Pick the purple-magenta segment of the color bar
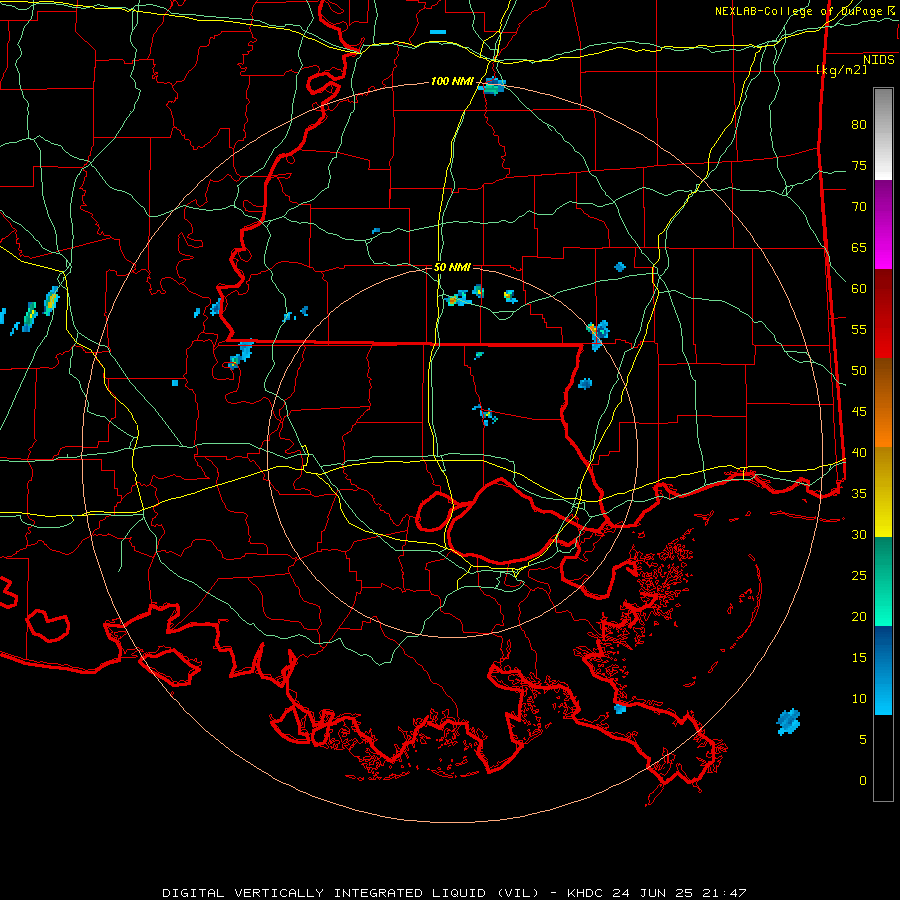This screenshot has height=900, width=900. click(883, 224)
